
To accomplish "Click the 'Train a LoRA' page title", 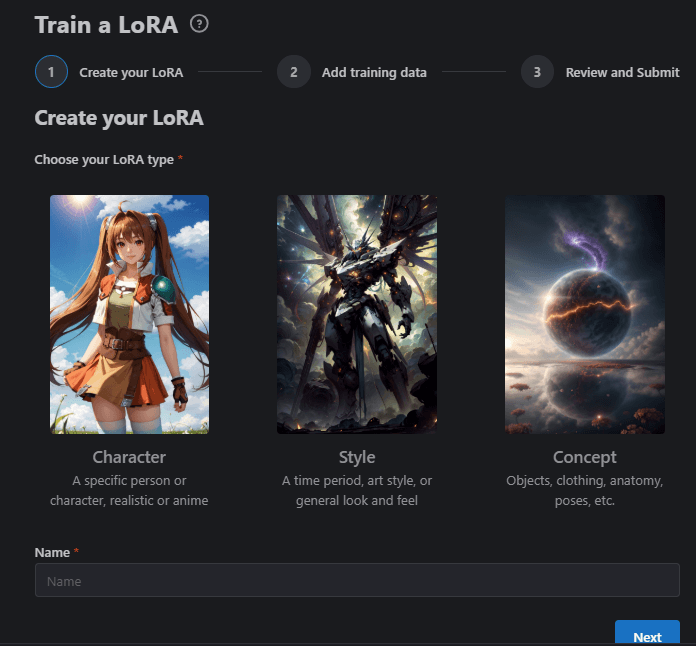I will (107, 24).
